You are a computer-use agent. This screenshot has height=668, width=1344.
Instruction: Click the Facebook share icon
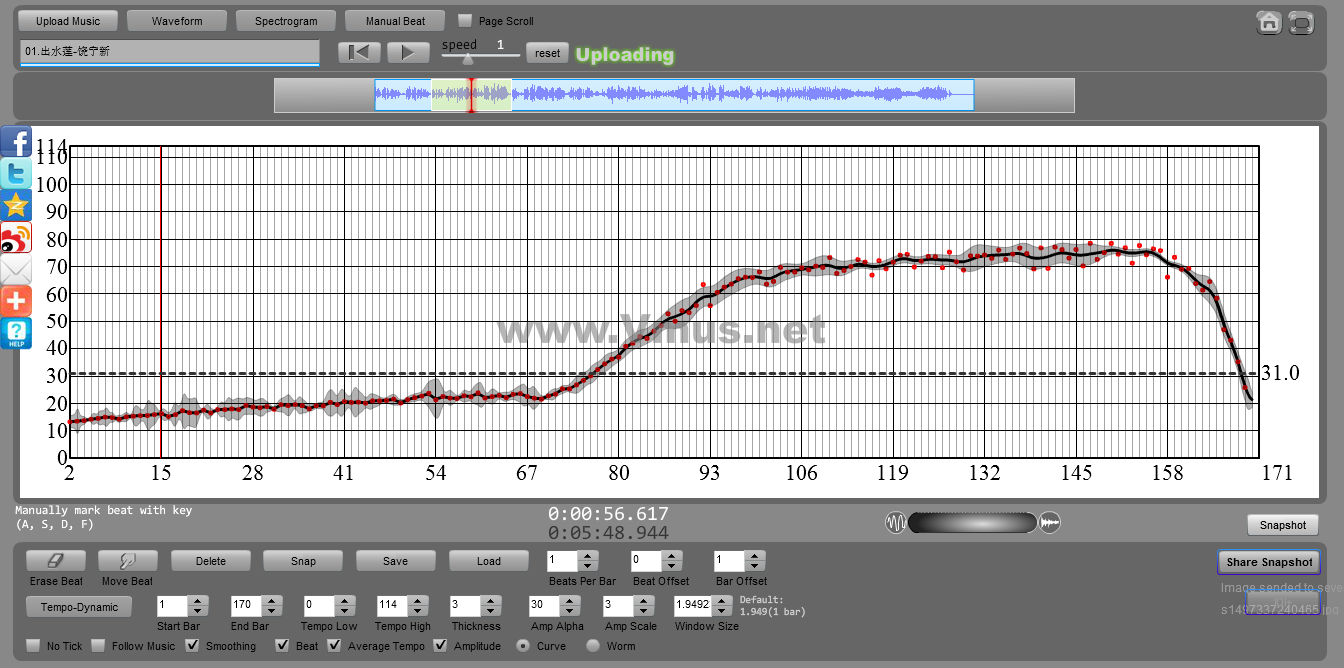(16, 141)
